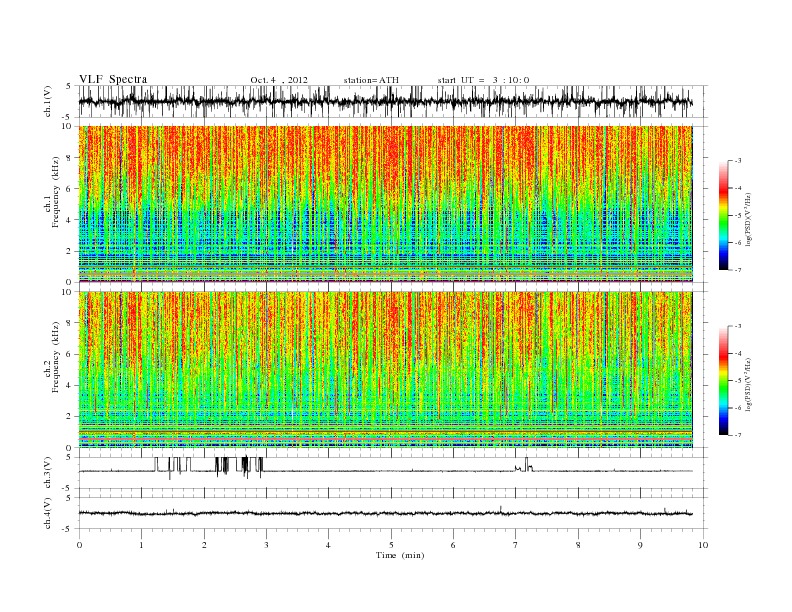Click the '2' kHz tick on ch.2 spectrogram
The height and width of the screenshot is (612, 792).
tap(70, 417)
